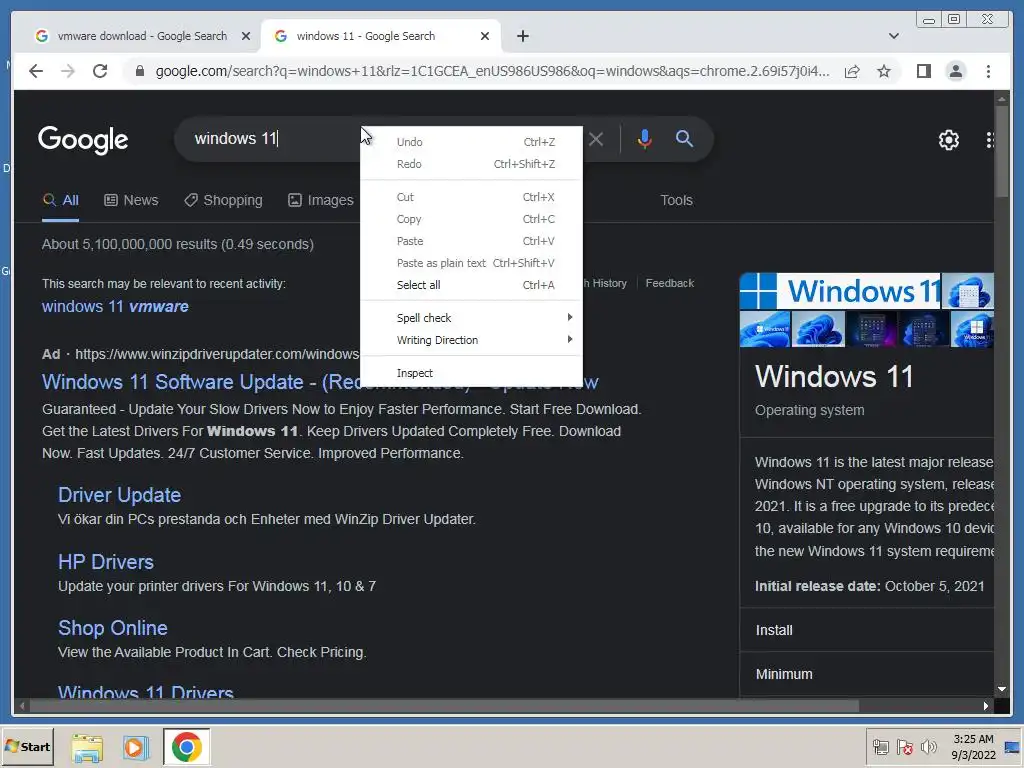The width and height of the screenshot is (1024, 768).
Task: Open the Windows 11 Drivers sitelink
Action: [146, 691]
